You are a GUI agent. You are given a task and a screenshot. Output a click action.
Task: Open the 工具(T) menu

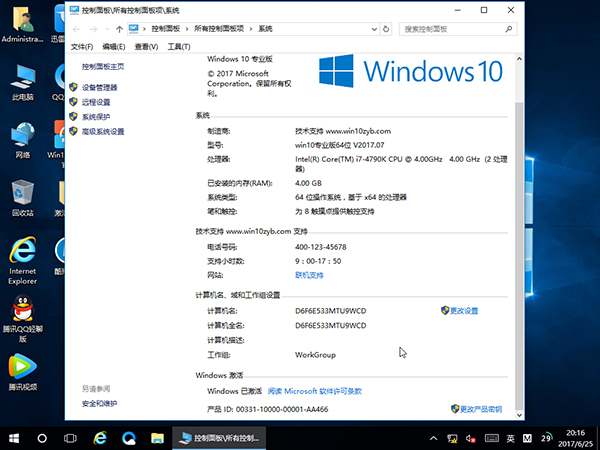coord(178,47)
